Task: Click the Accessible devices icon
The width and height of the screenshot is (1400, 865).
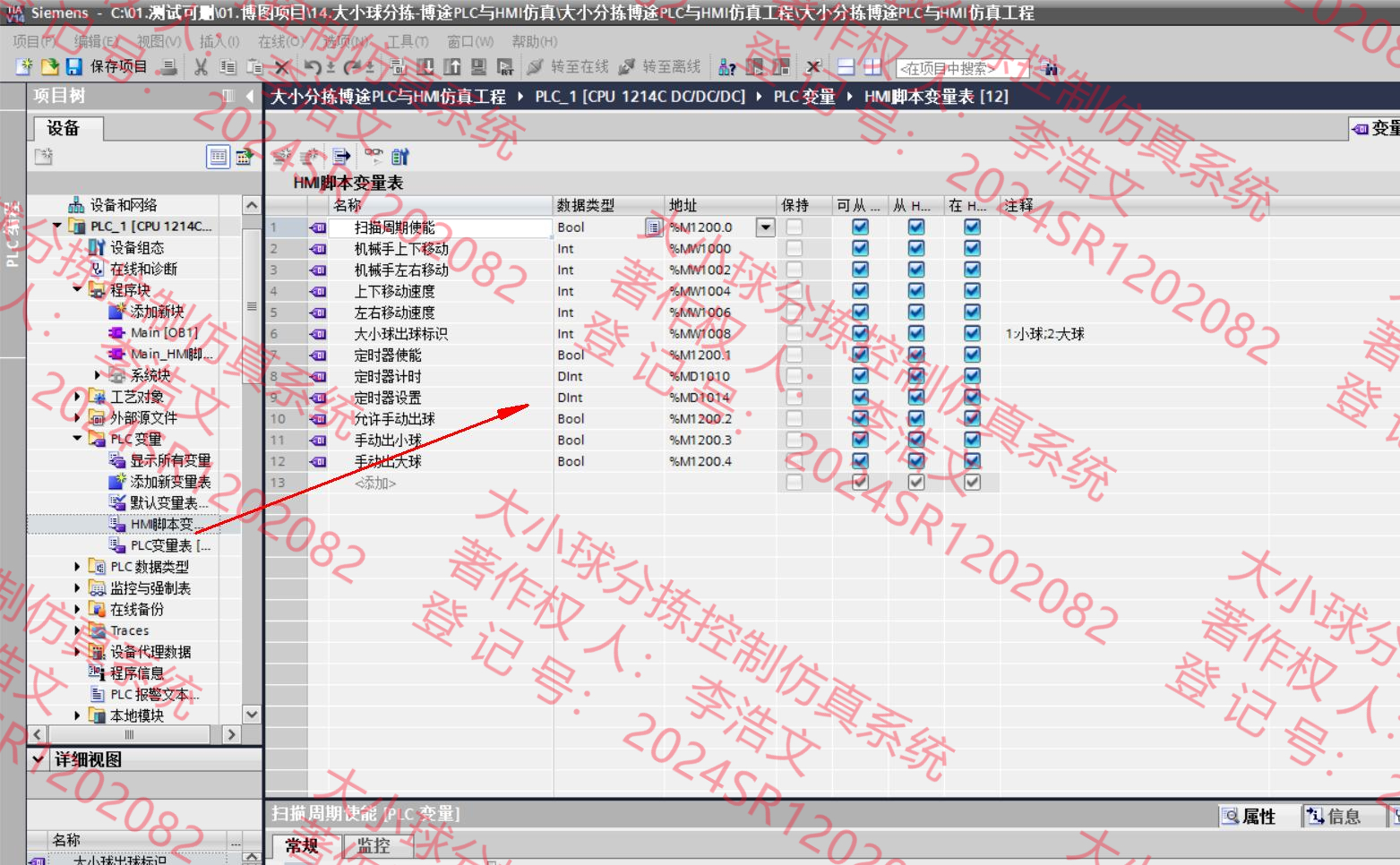Action: pyautogui.click(x=727, y=67)
